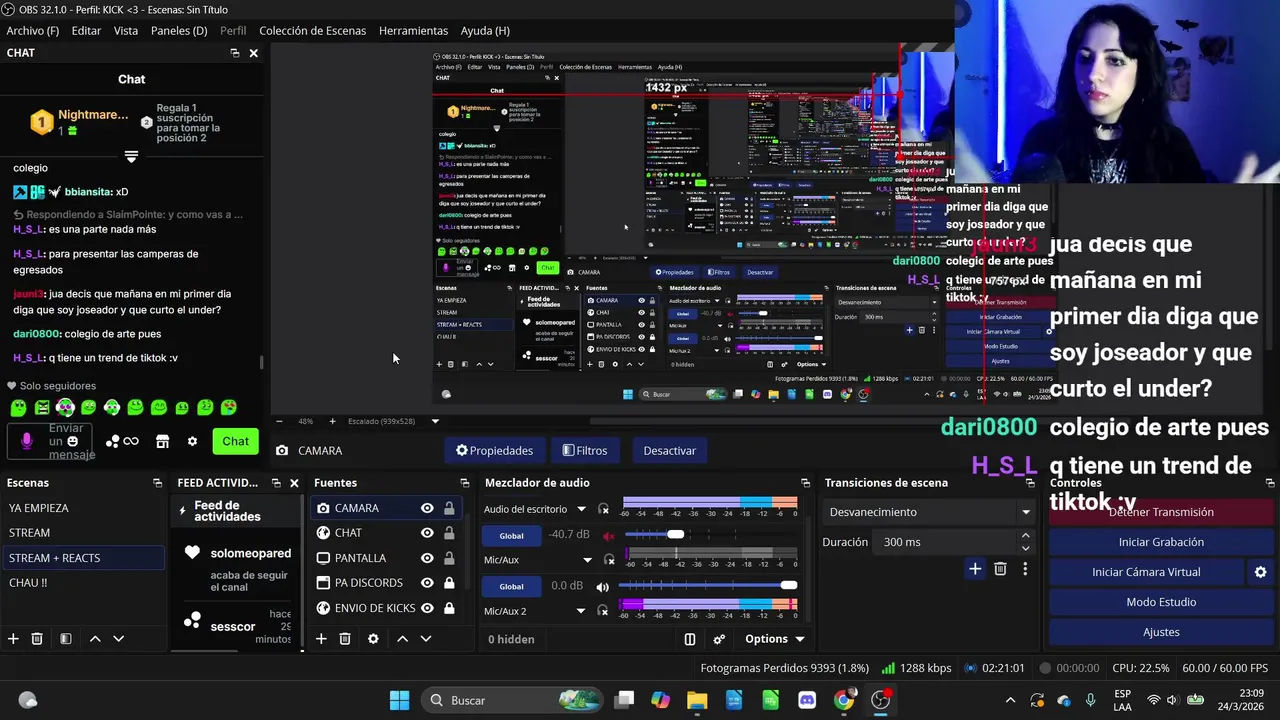Open Paneles menu
Screen dimensions: 1280x720
[x=179, y=31]
